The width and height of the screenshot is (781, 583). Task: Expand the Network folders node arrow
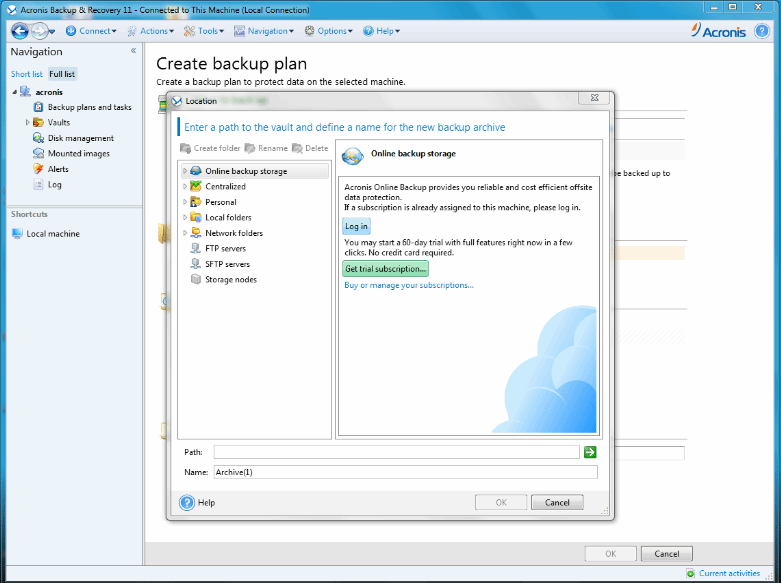click(x=185, y=233)
